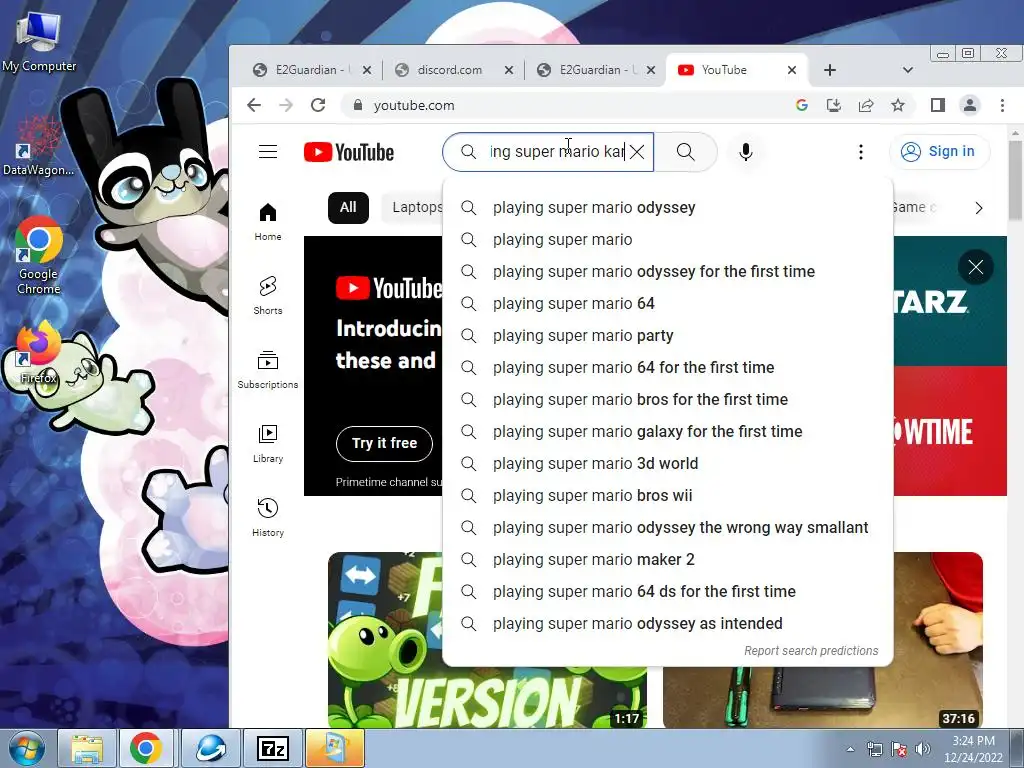Choose suggestion playing super mario 64

(667, 304)
